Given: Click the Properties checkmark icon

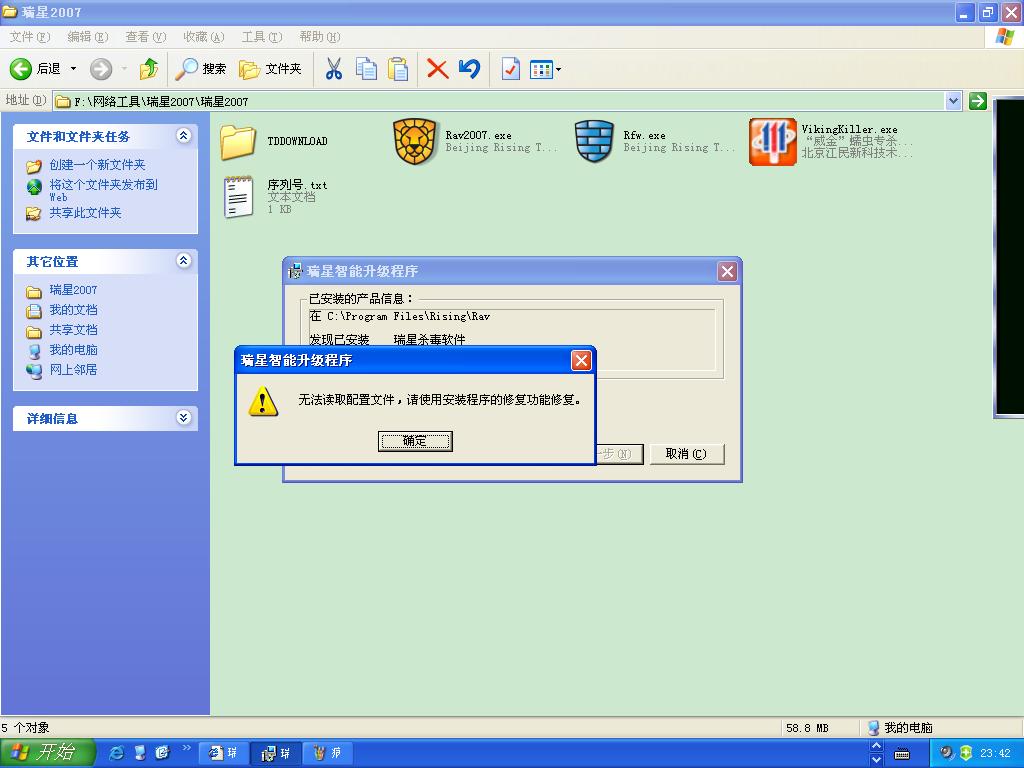Looking at the screenshot, I should [511, 69].
